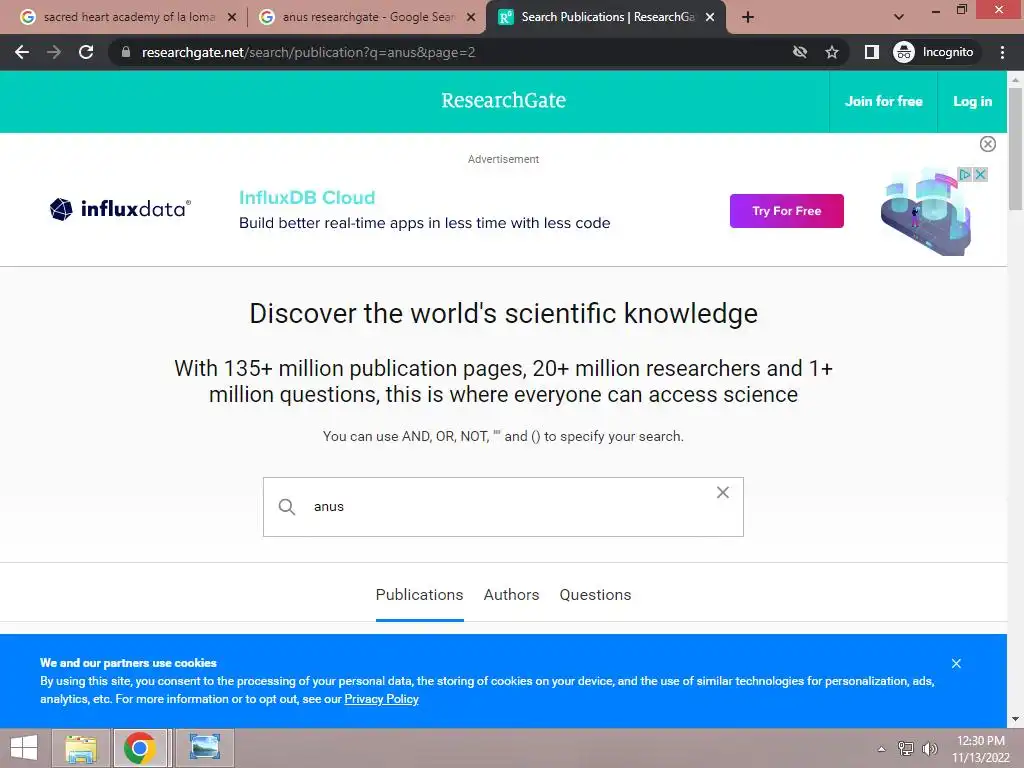
Task: Click the padlock site info icon
Action: coord(126,52)
